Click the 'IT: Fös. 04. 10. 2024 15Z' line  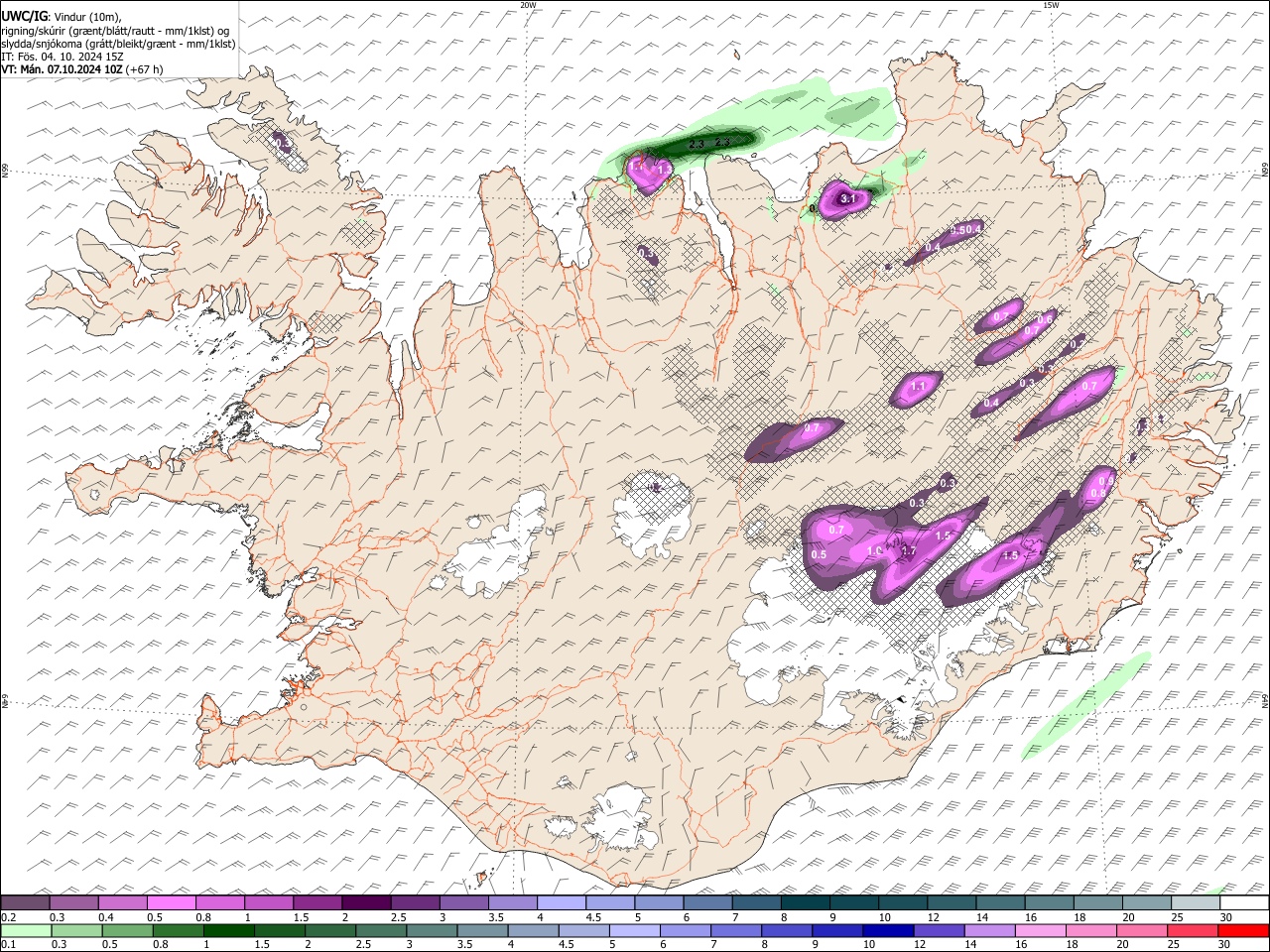63,57
